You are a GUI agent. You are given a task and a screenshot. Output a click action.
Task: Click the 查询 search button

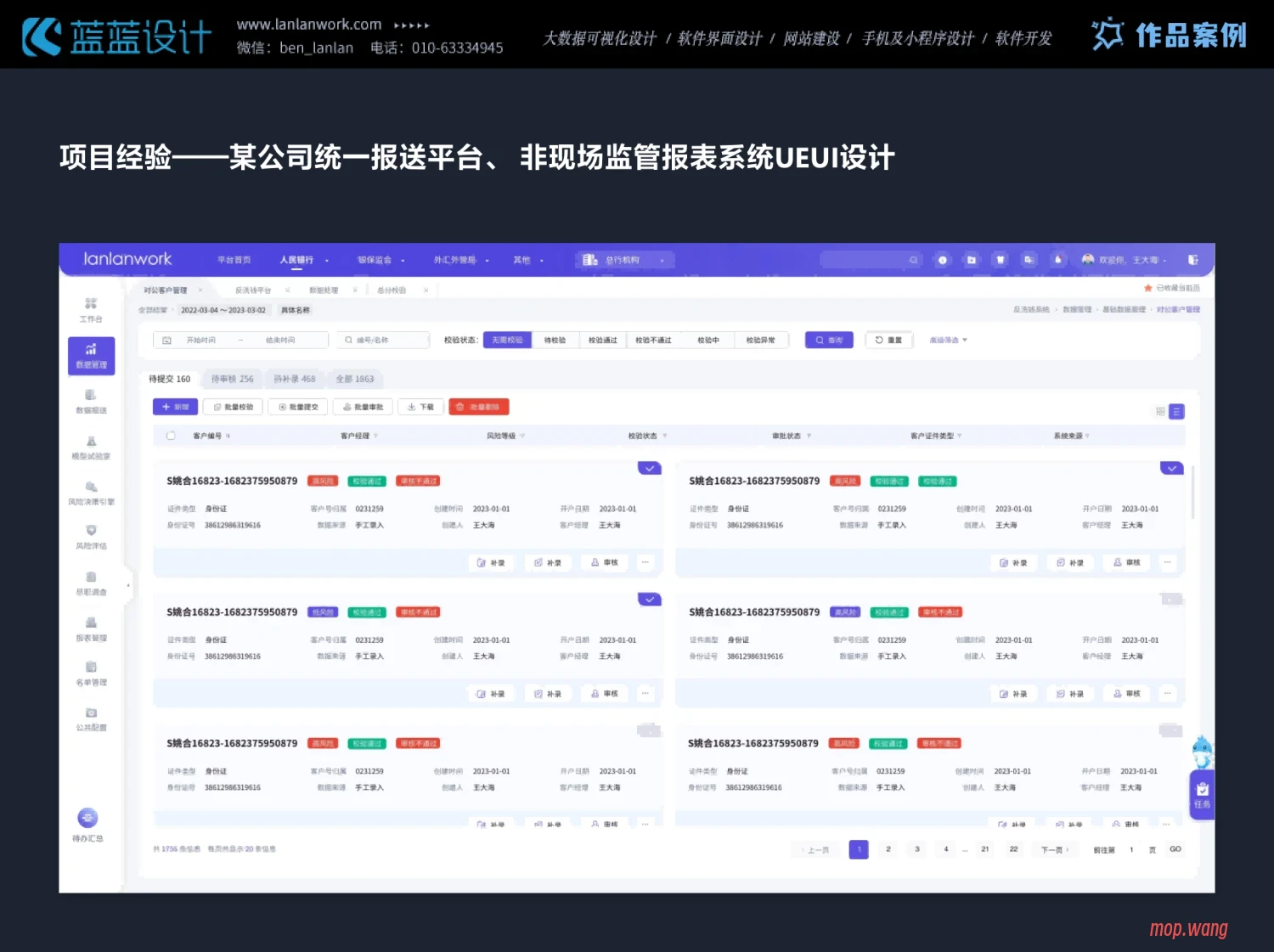(829, 340)
